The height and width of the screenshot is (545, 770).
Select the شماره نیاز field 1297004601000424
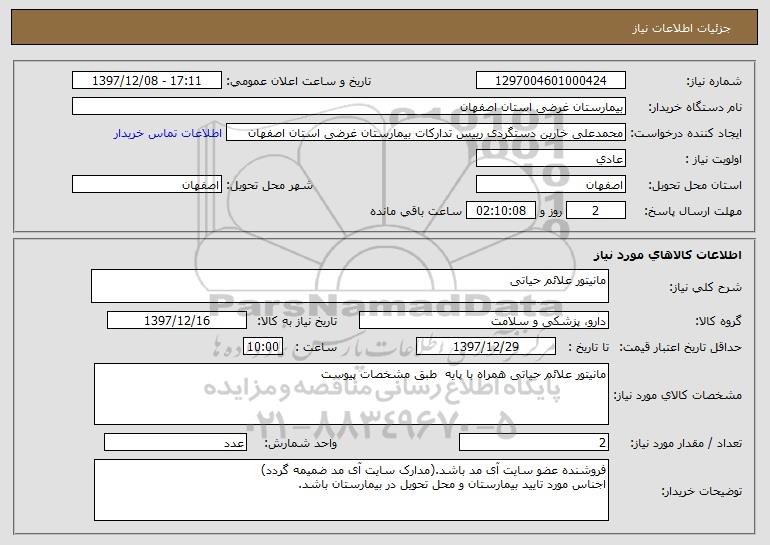tap(550, 80)
